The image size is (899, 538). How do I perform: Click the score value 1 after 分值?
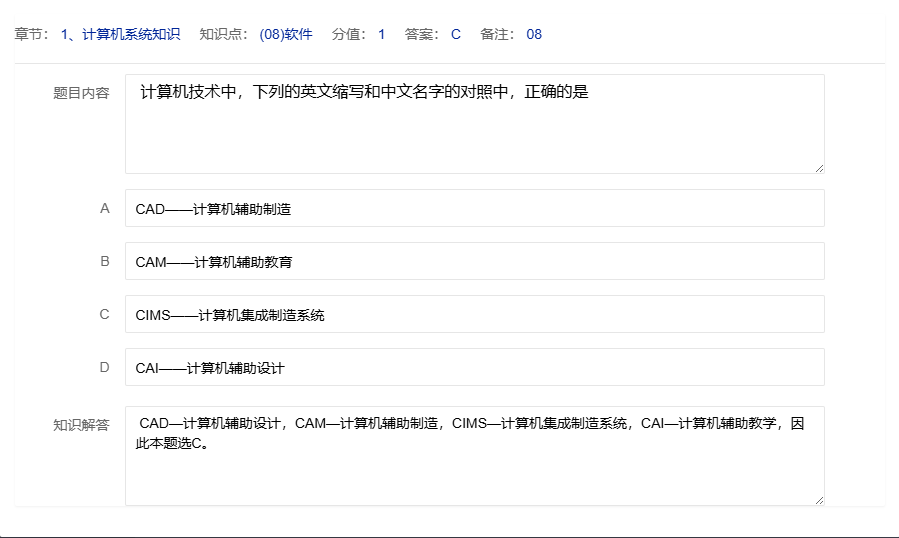pyautogui.click(x=381, y=35)
